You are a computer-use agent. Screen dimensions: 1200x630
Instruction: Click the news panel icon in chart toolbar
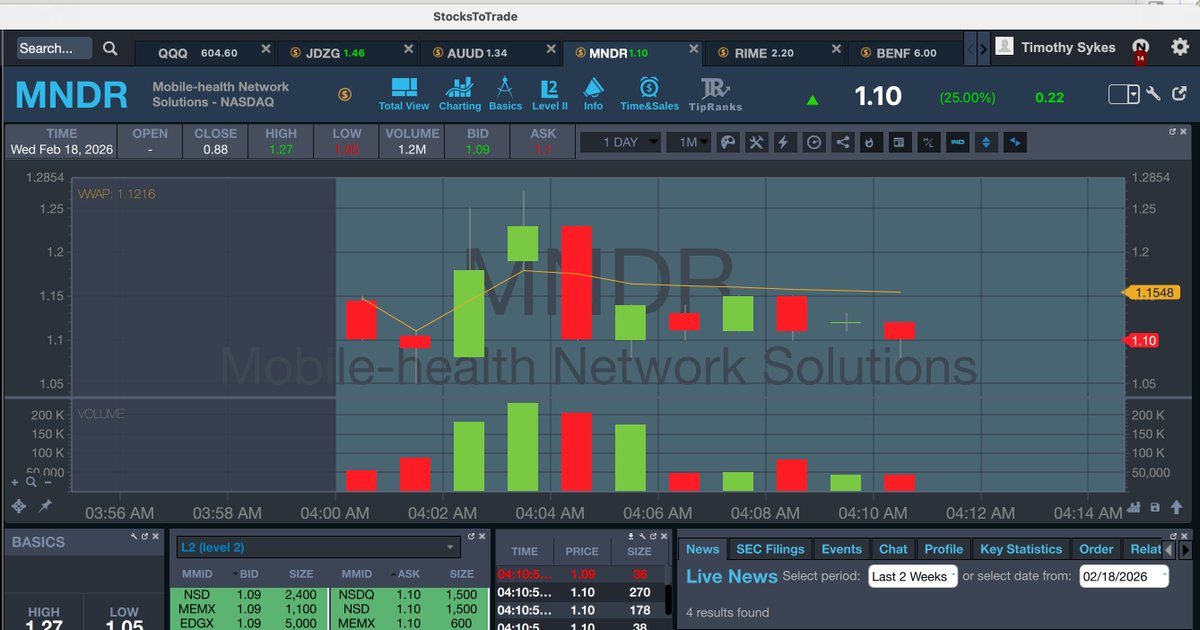[x=899, y=142]
